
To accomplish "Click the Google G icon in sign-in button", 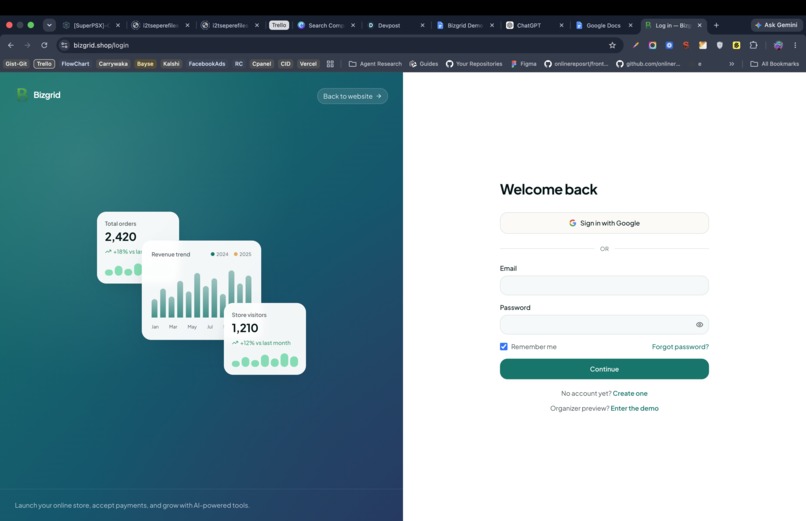I will pos(572,223).
